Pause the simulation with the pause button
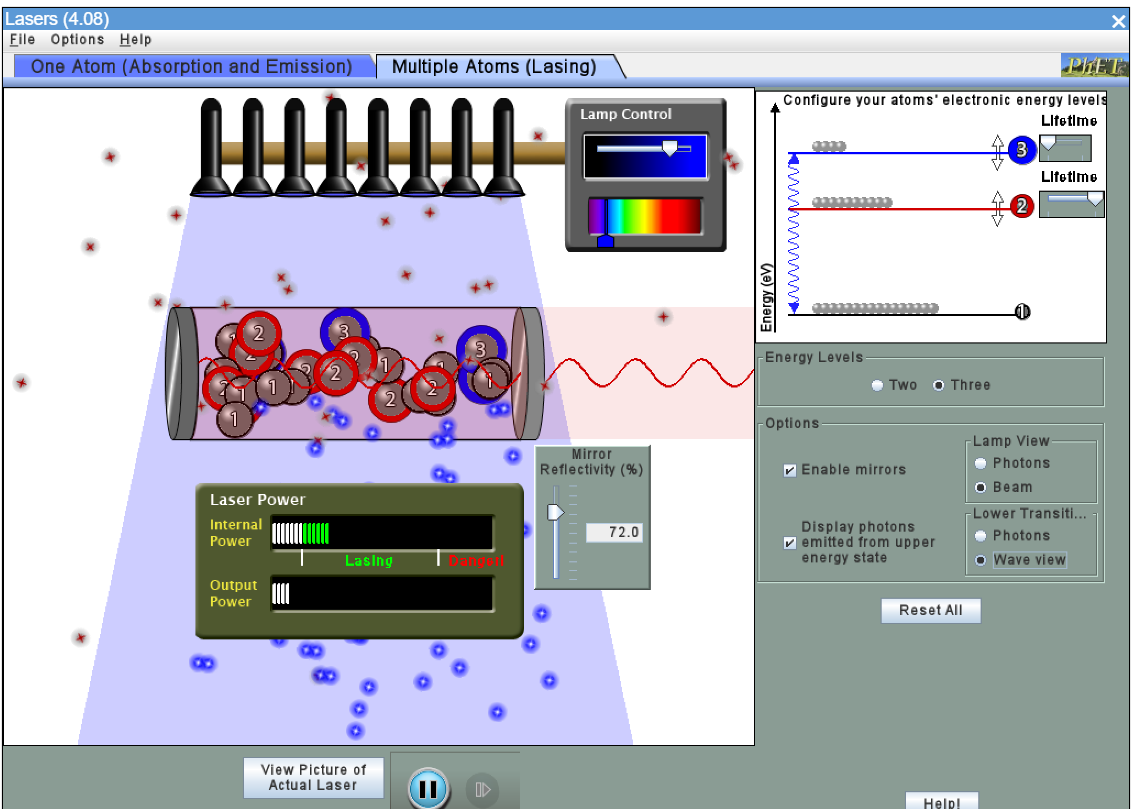Viewport: 1133px width, 809px height. click(428, 789)
